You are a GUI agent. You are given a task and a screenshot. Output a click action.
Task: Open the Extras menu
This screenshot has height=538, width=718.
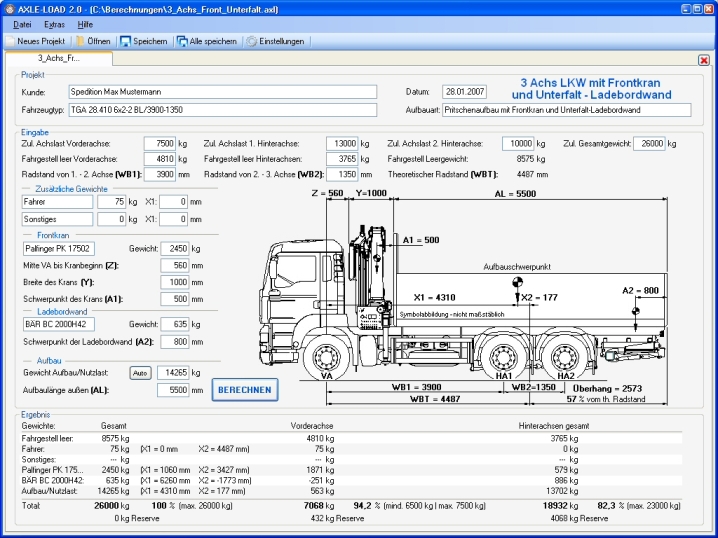tap(55, 23)
